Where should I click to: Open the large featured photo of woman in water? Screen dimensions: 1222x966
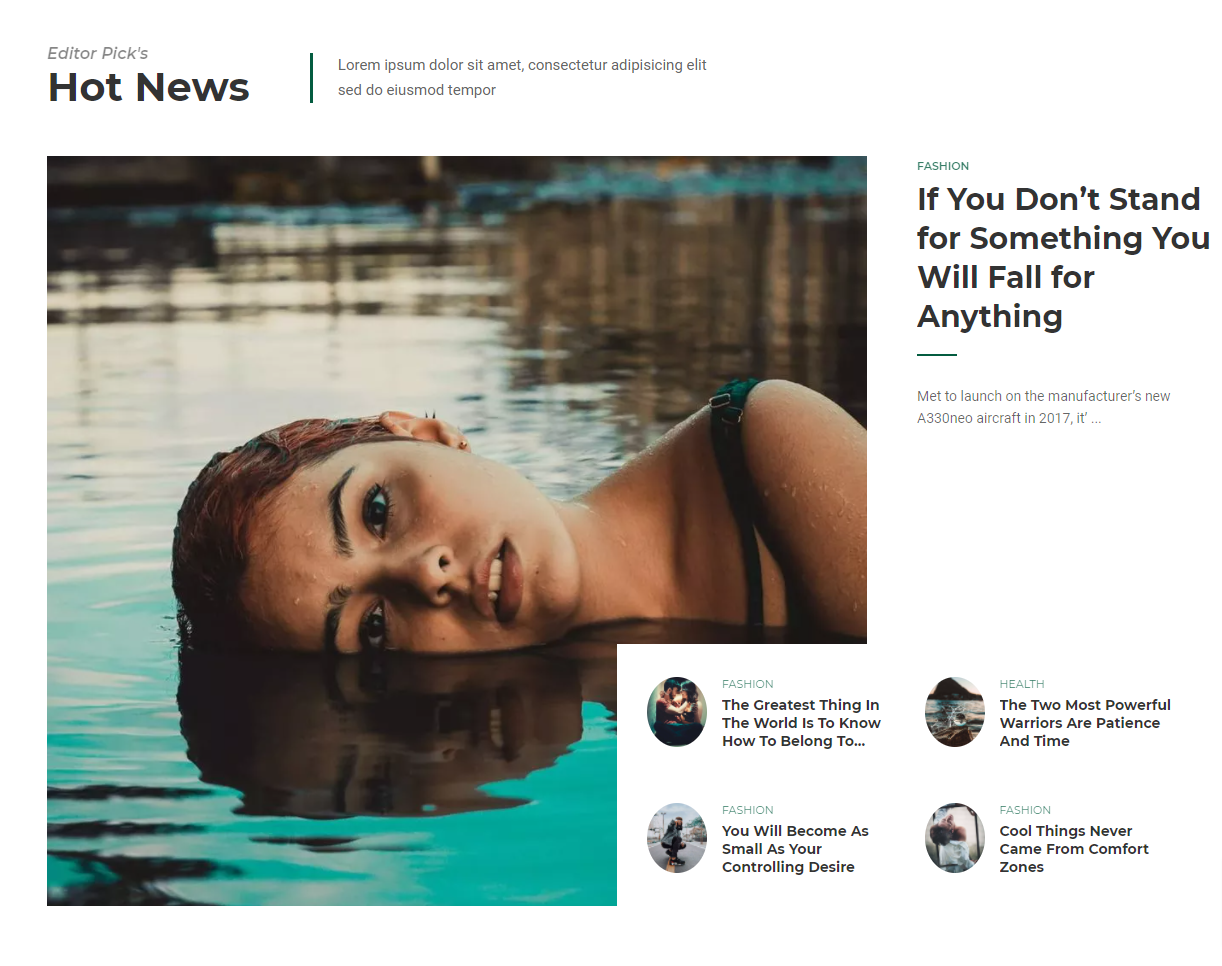coord(456,530)
